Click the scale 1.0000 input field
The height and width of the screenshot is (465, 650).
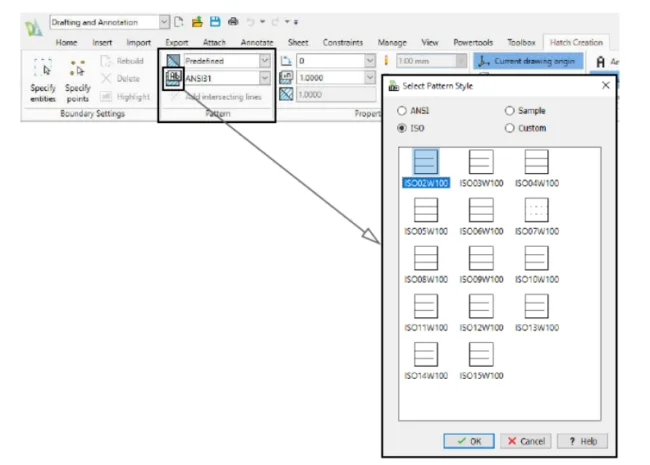coord(332,78)
